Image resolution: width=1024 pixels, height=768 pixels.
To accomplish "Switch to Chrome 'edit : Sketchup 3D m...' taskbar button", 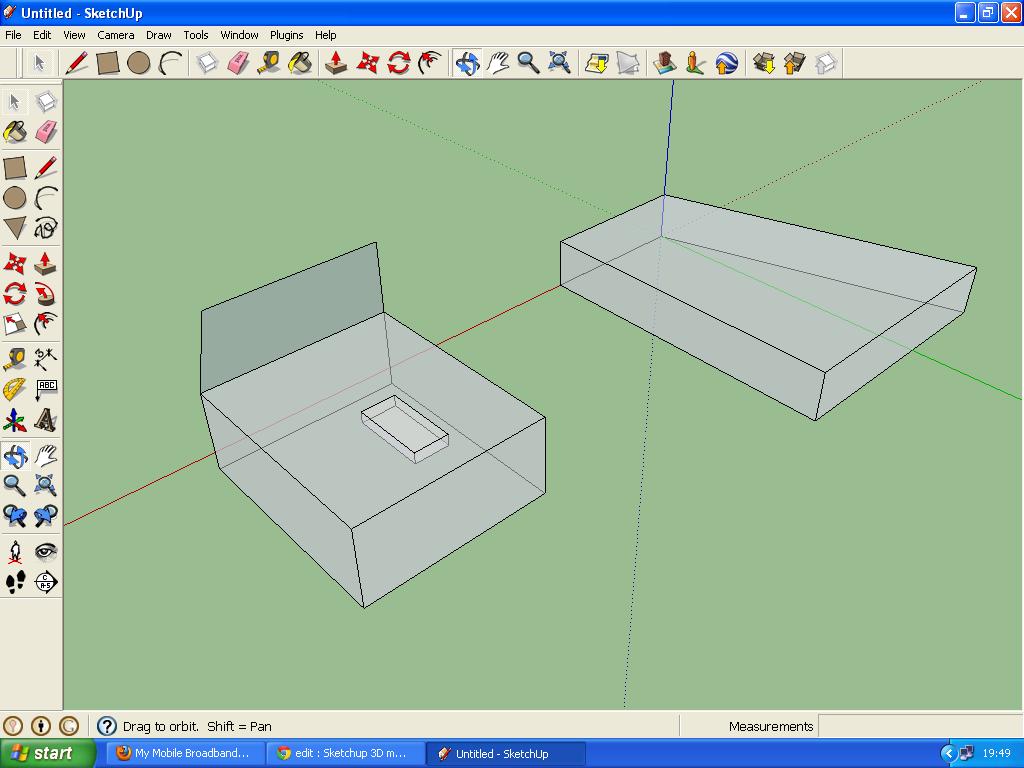I will point(345,753).
